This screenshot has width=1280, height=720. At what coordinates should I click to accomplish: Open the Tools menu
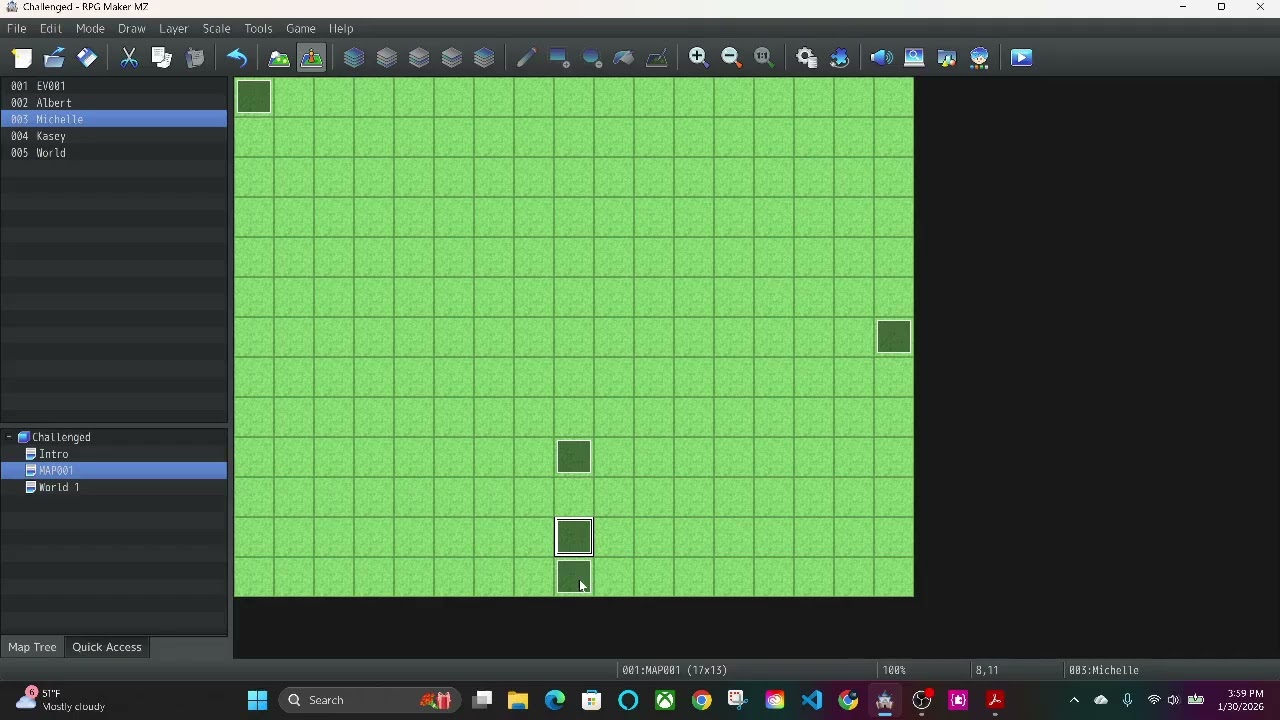click(x=258, y=29)
